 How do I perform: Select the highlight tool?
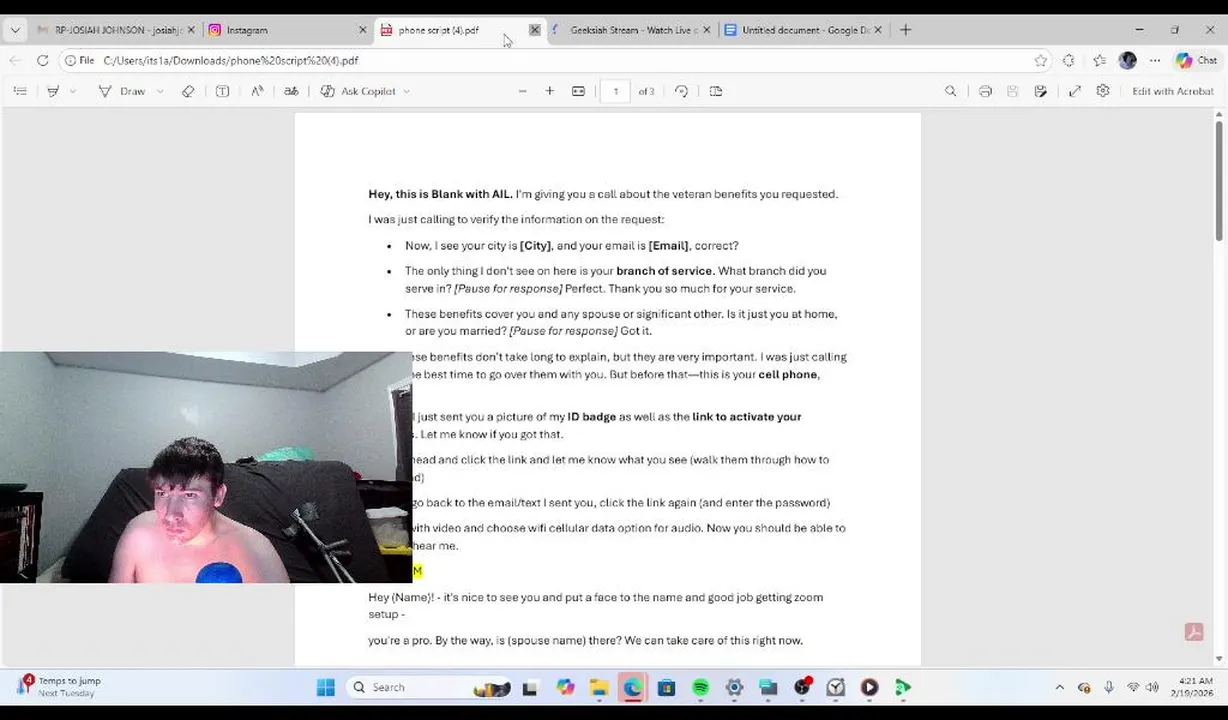[53, 91]
